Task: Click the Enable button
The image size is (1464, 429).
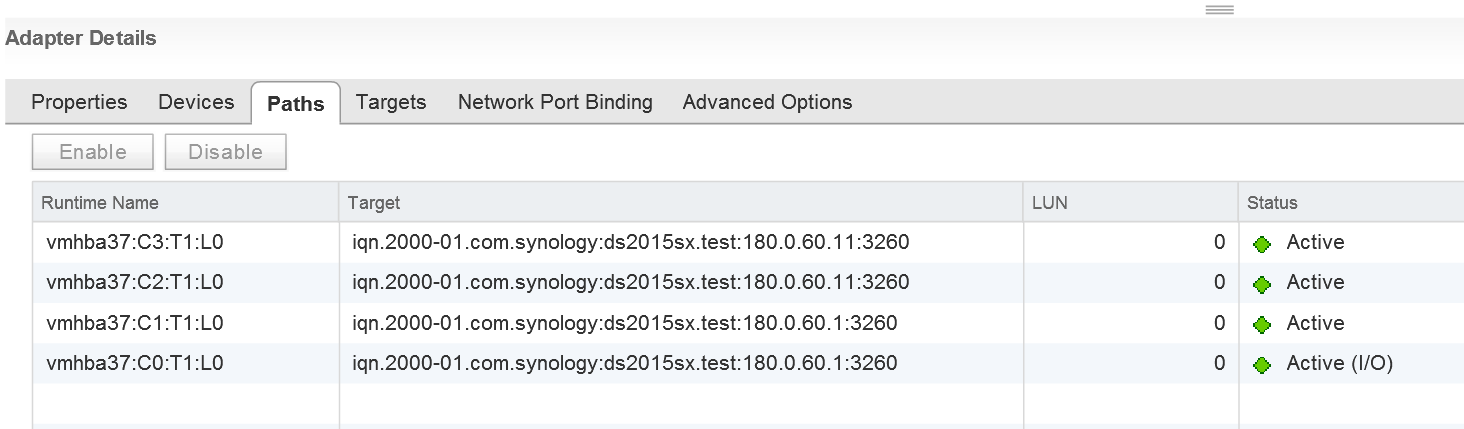Action: click(x=93, y=152)
